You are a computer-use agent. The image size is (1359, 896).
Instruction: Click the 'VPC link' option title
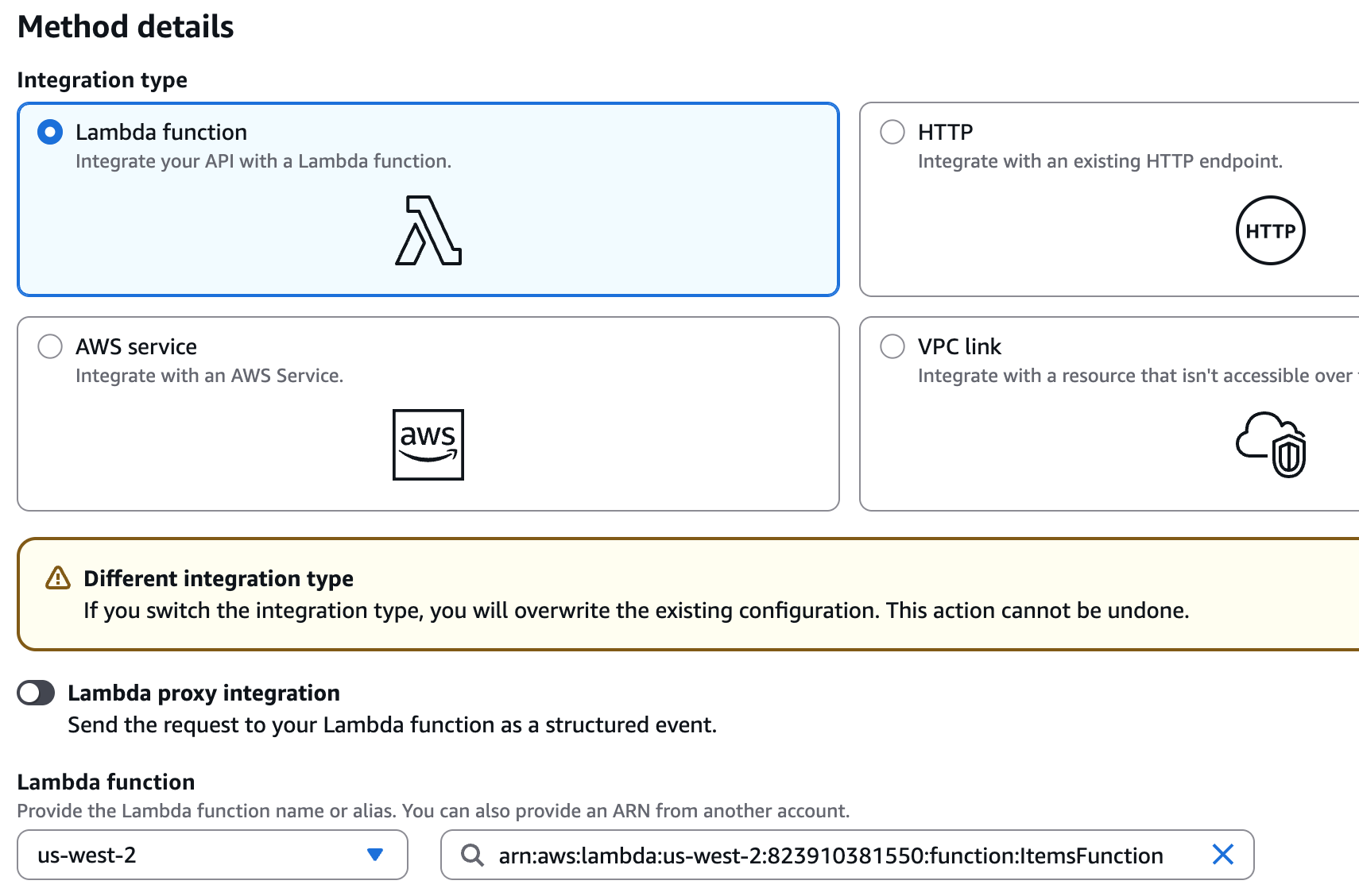pyautogui.click(x=959, y=346)
